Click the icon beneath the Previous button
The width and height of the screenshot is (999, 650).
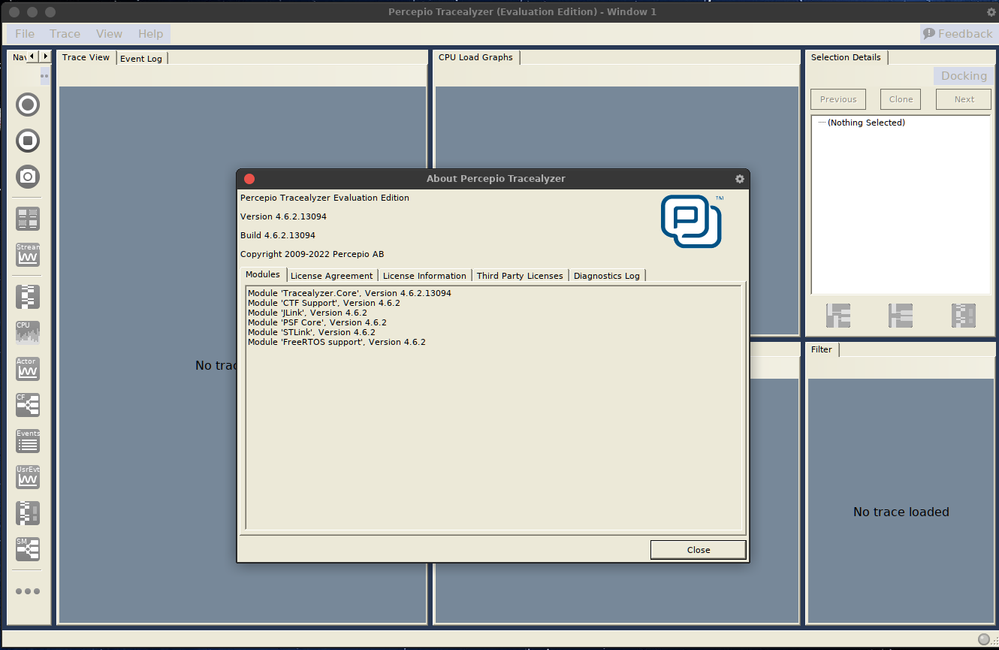(x=838, y=315)
